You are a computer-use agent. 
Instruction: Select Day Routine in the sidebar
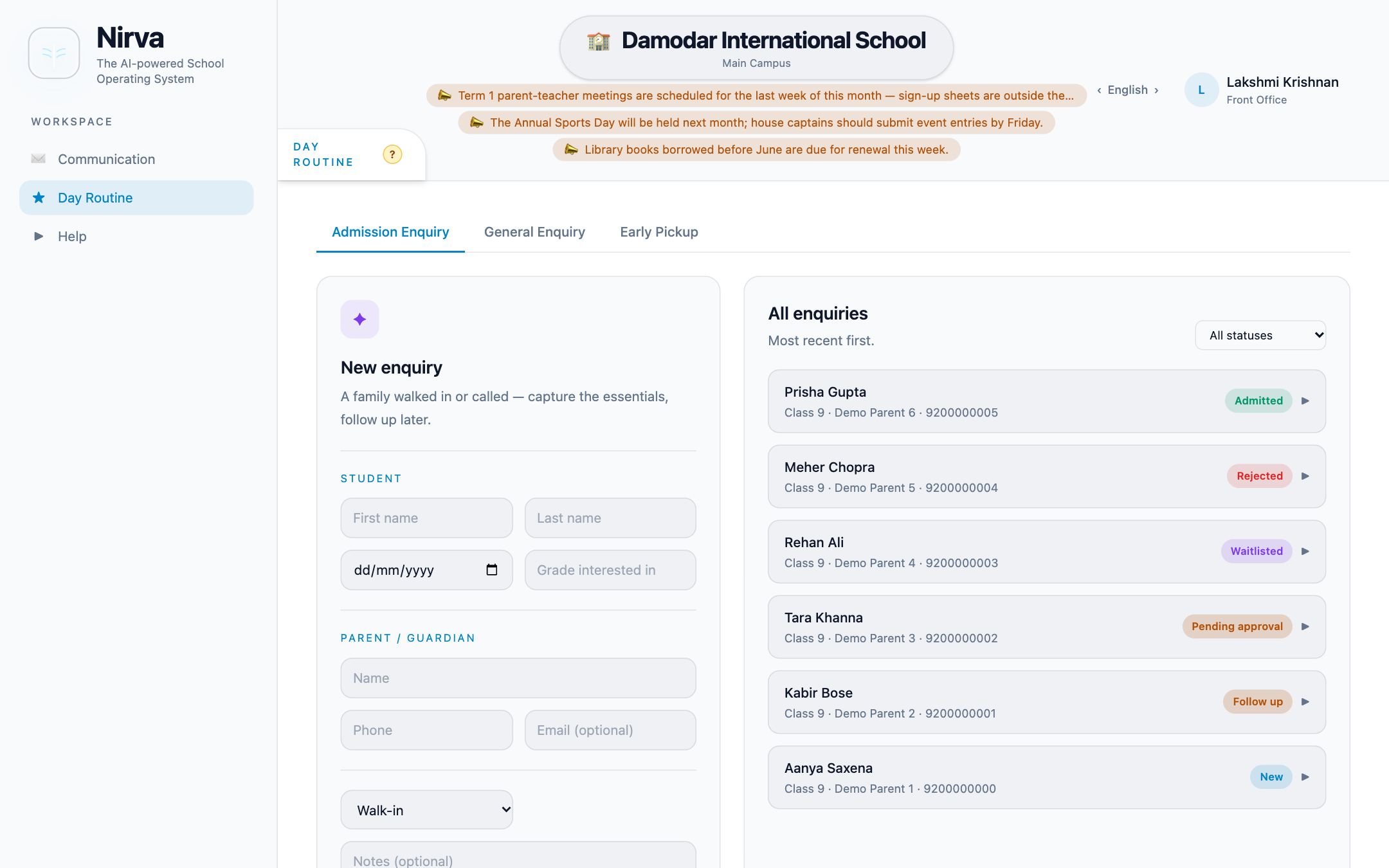point(136,197)
